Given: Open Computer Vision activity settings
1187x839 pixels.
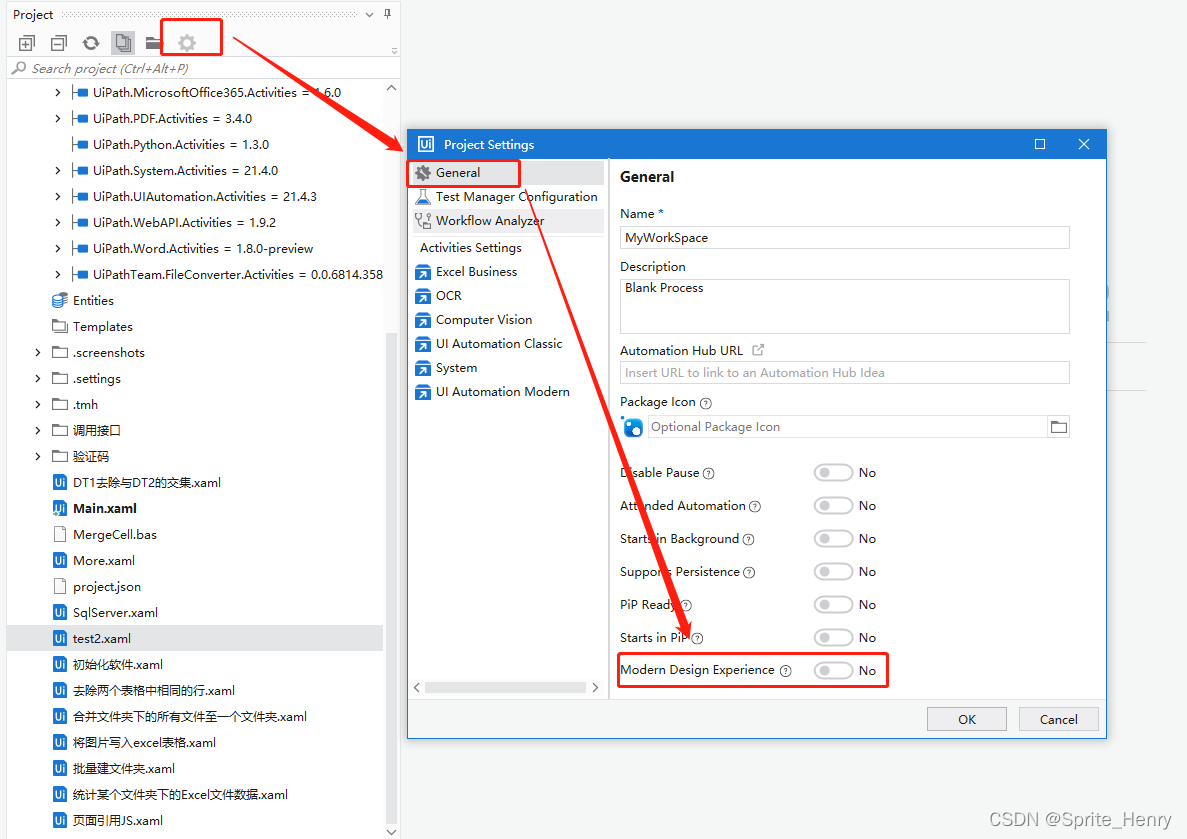Looking at the screenshot, I should click(x=484, y=320).
